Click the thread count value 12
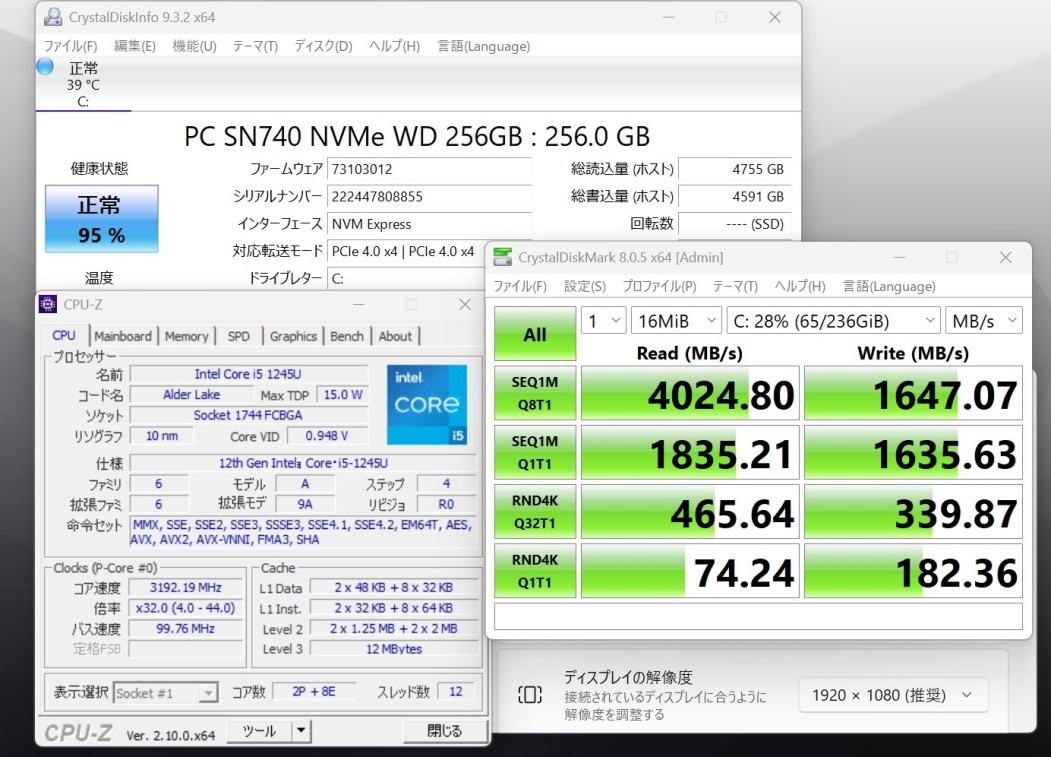1051x757 pixels. click(456, 691)
